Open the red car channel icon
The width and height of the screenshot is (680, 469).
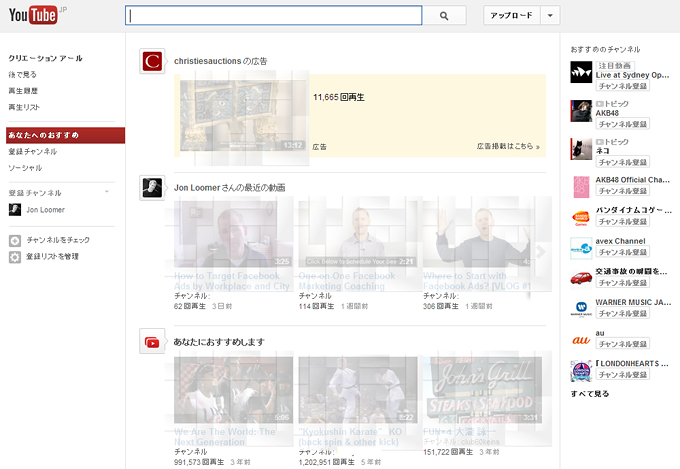tap(581, 279)
